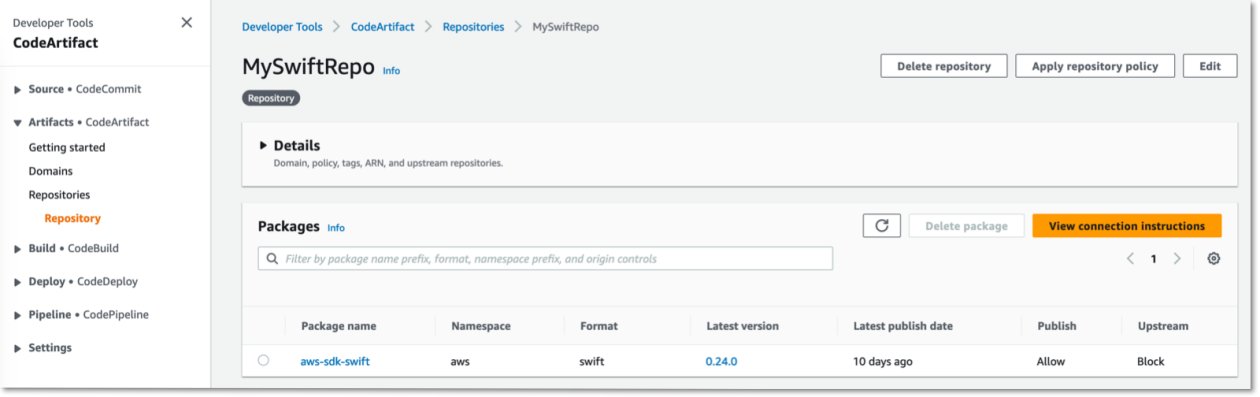
Task: Click the MySwiftRepo breadcrumb text
Action: [566, 27]
